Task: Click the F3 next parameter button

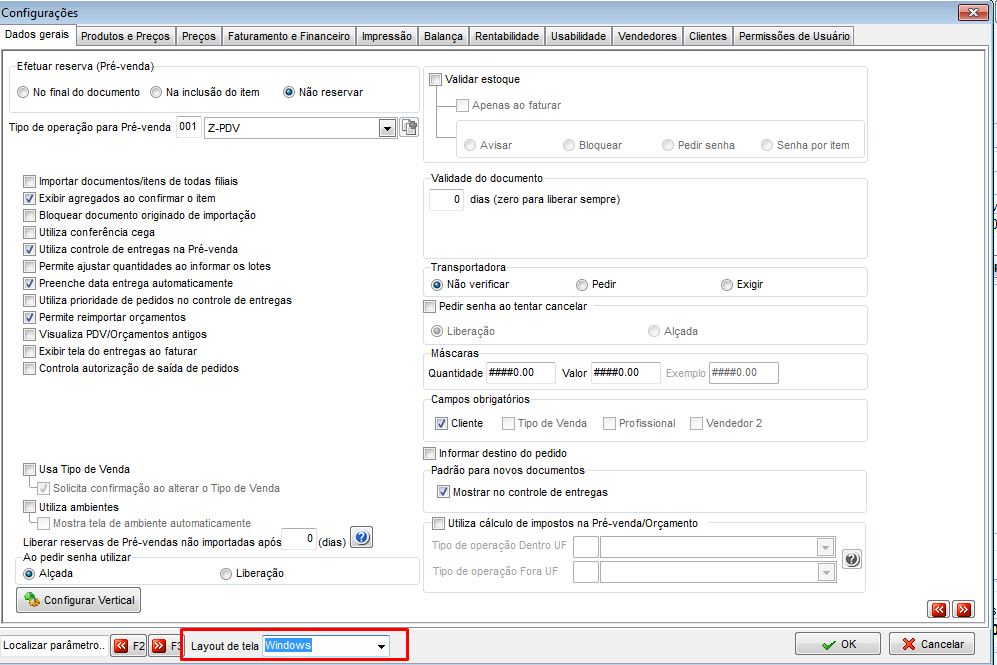Action: pos(167,646)
